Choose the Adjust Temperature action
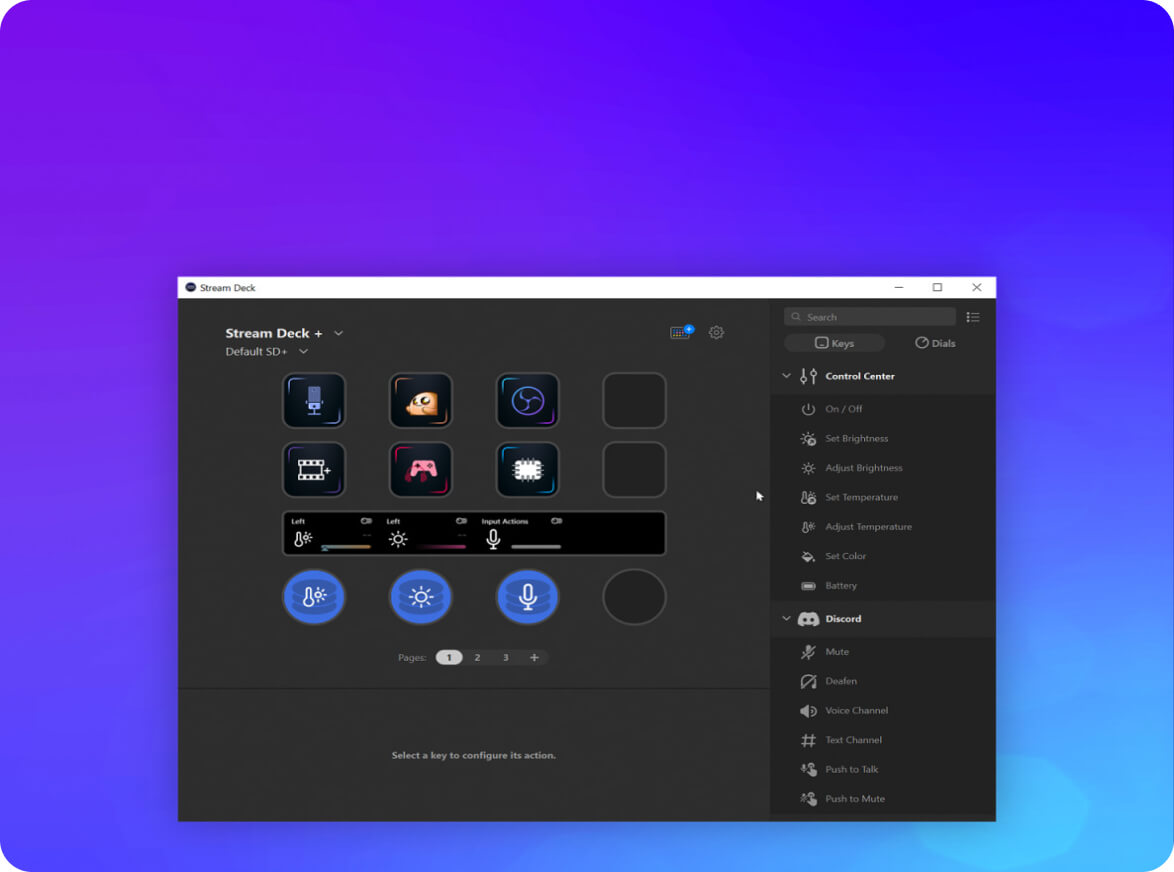 [883, 527]
